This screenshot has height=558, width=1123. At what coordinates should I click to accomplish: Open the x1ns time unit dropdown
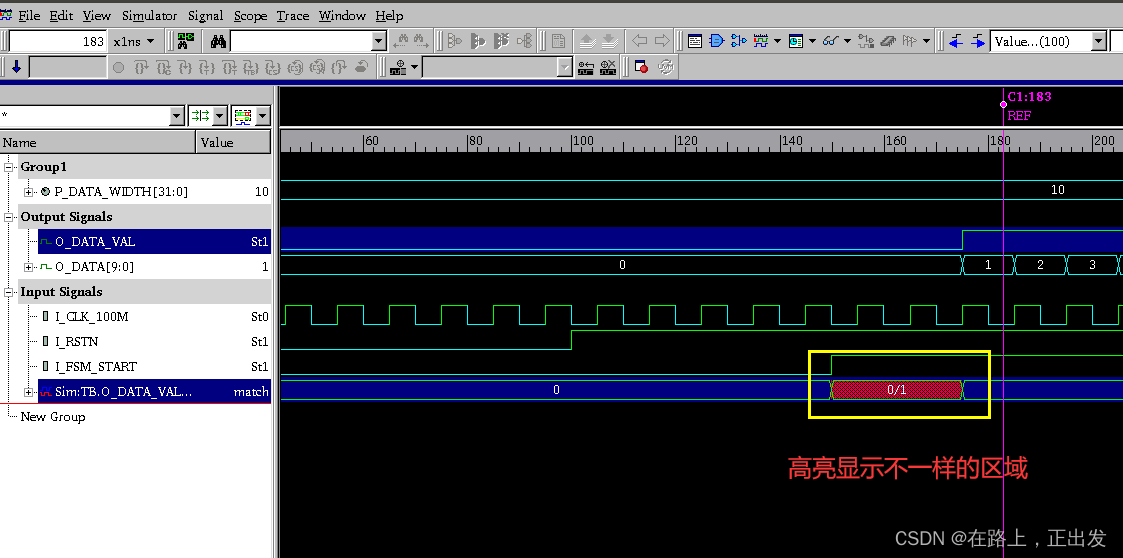[135, 41]
